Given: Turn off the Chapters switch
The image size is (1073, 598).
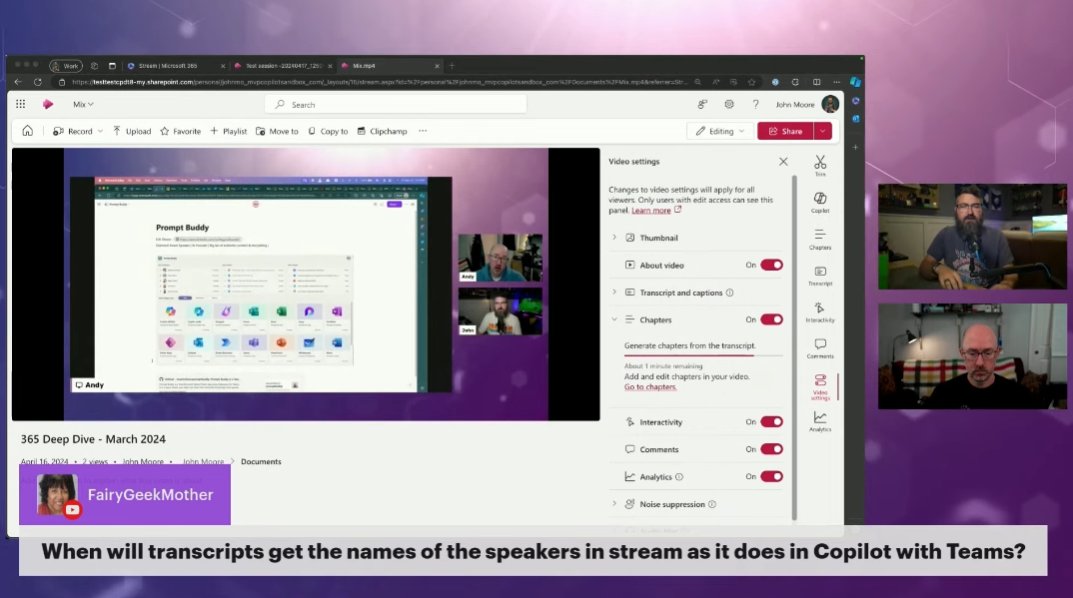Looking at the screenshot, I should coord(771,320).
